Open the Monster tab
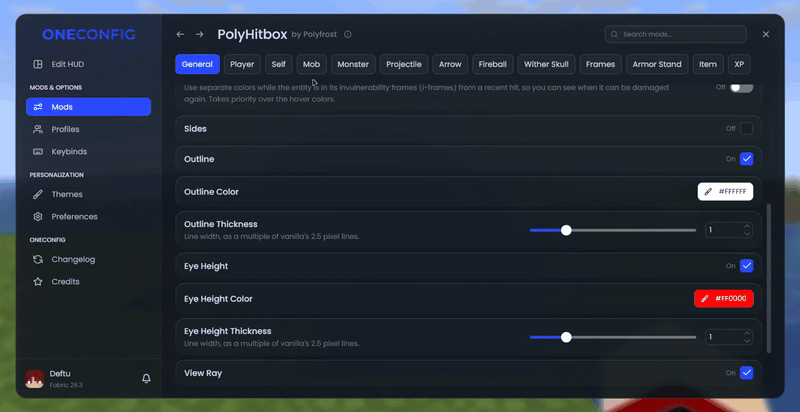800x412 pixels. 353,64
